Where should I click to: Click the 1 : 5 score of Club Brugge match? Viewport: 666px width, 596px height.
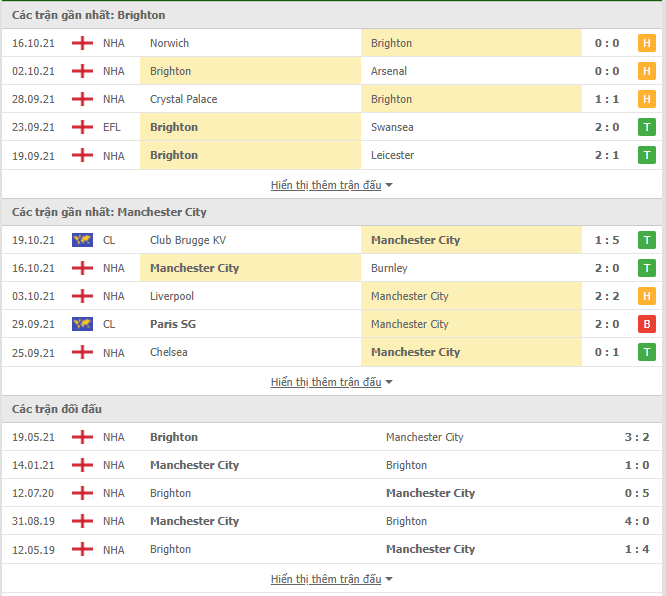[x=607, y=240]
